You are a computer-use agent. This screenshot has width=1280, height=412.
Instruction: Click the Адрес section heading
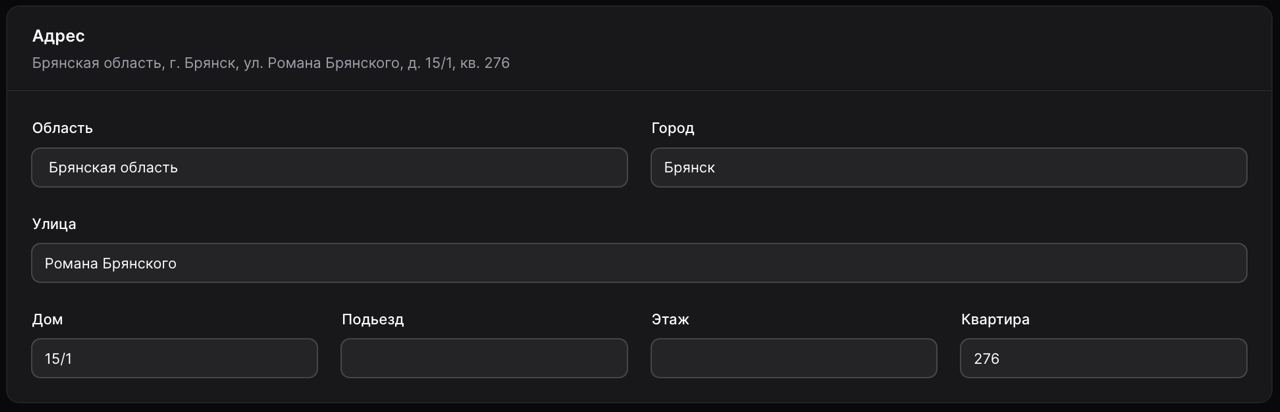[58, 36]
